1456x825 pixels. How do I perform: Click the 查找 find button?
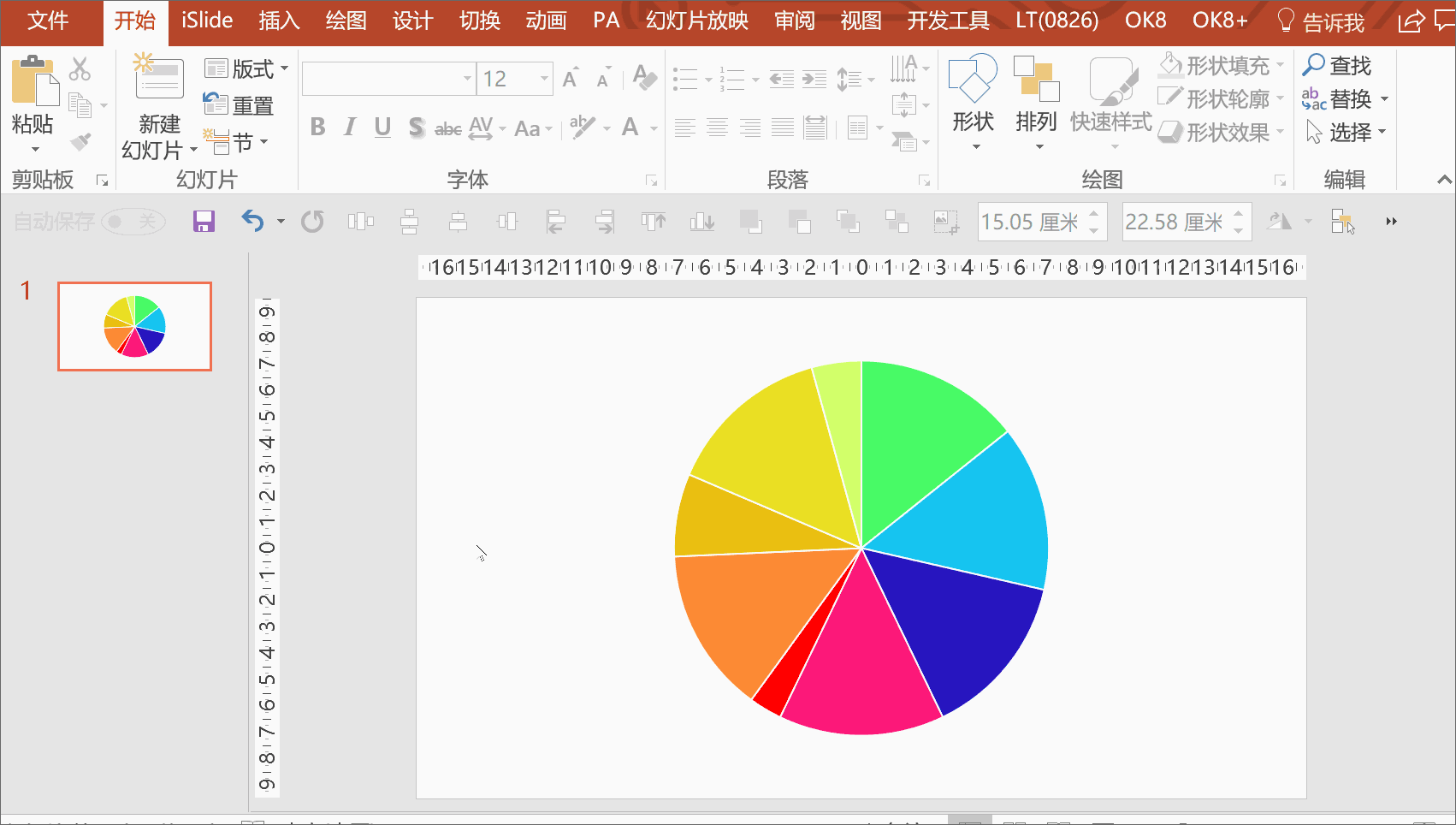(1338, 65)
